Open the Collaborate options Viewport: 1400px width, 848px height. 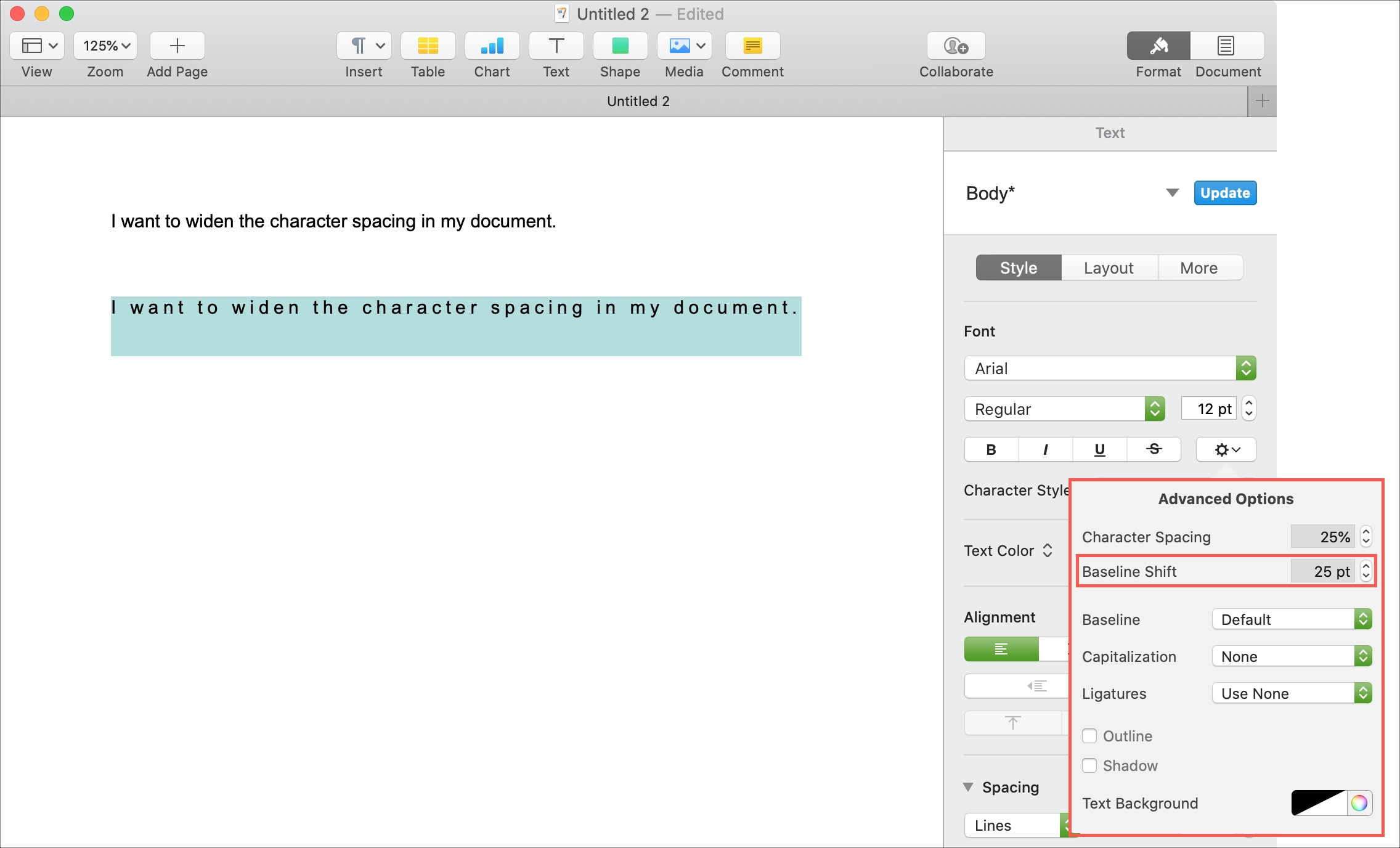click(x=956, y=46)
